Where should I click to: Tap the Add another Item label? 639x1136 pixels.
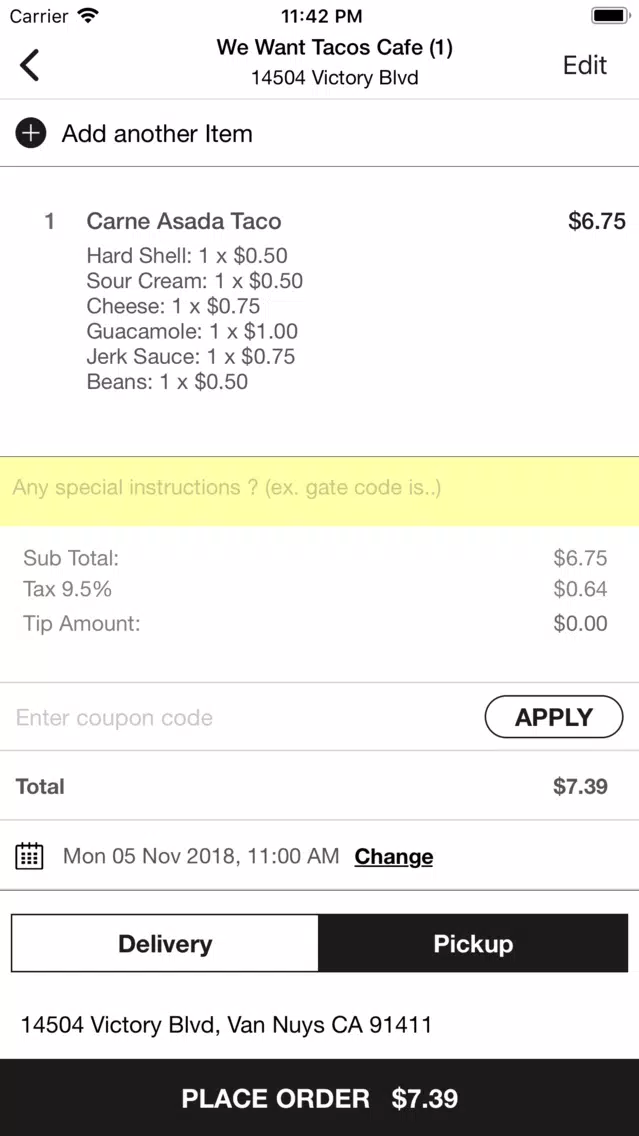[x=156, y=133]
